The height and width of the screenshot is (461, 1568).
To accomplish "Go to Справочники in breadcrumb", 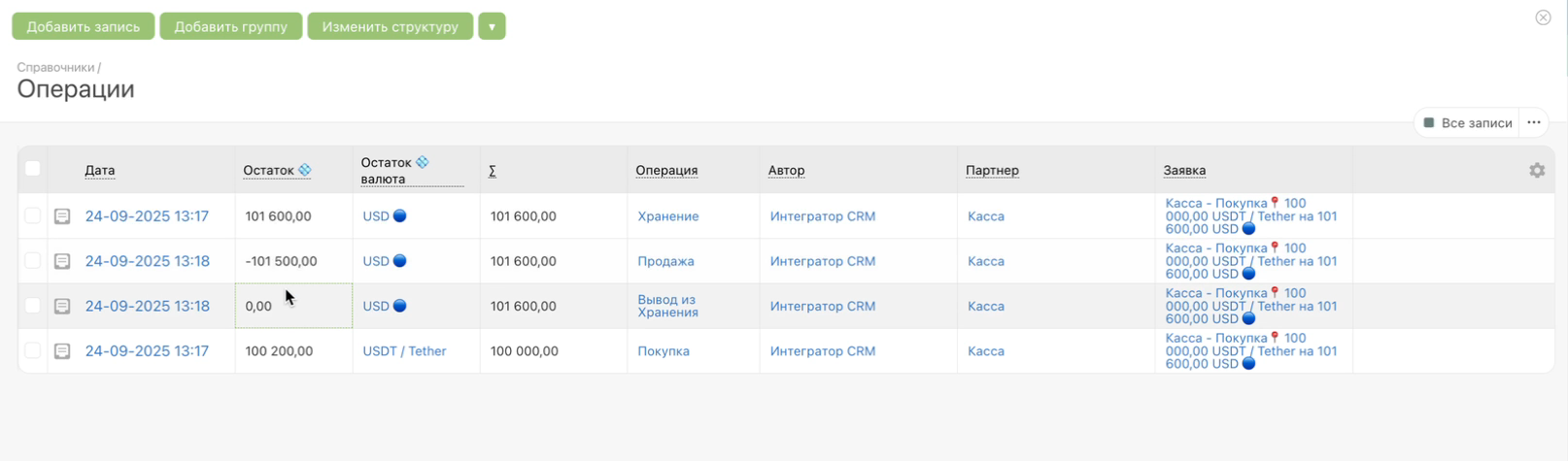I will click(x=55, y=67).
